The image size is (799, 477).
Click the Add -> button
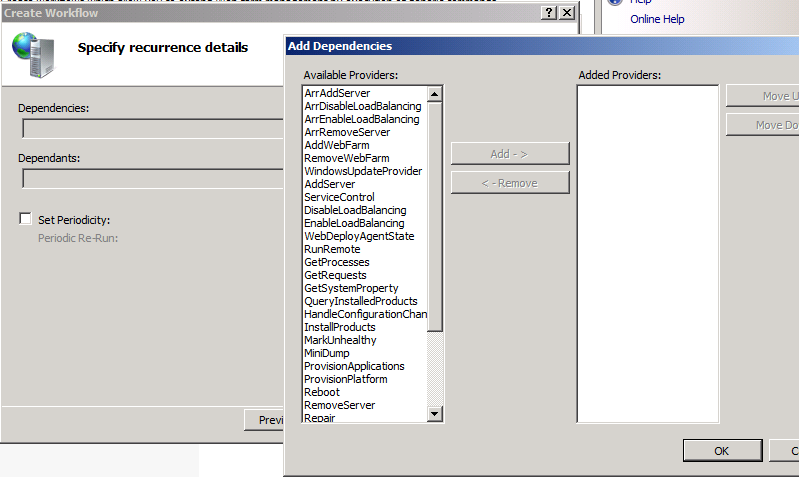(x=510, y=154)
